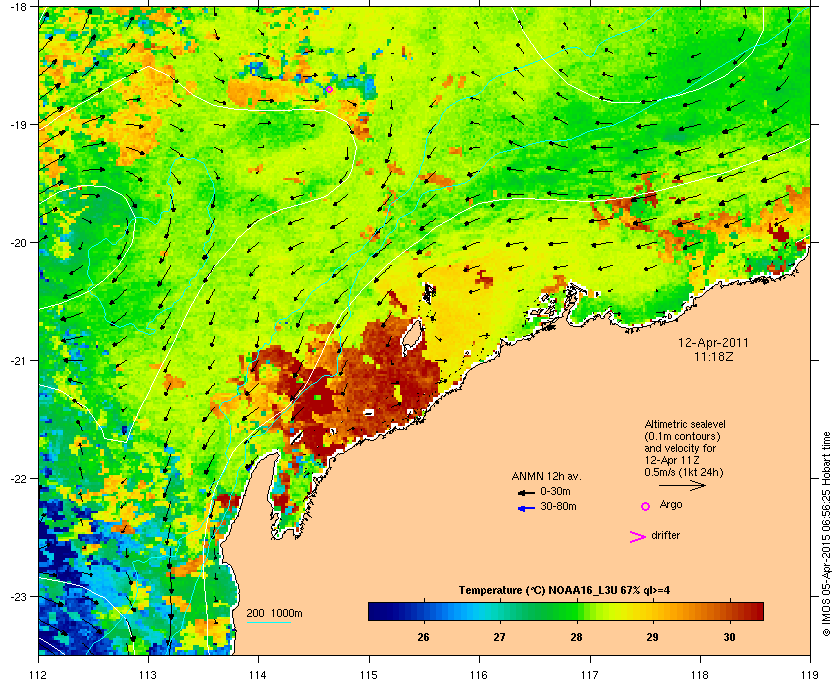Screen dimensions: 840x680
Task: Click the date label 12-Apr-2011
Action: [713, 342]
